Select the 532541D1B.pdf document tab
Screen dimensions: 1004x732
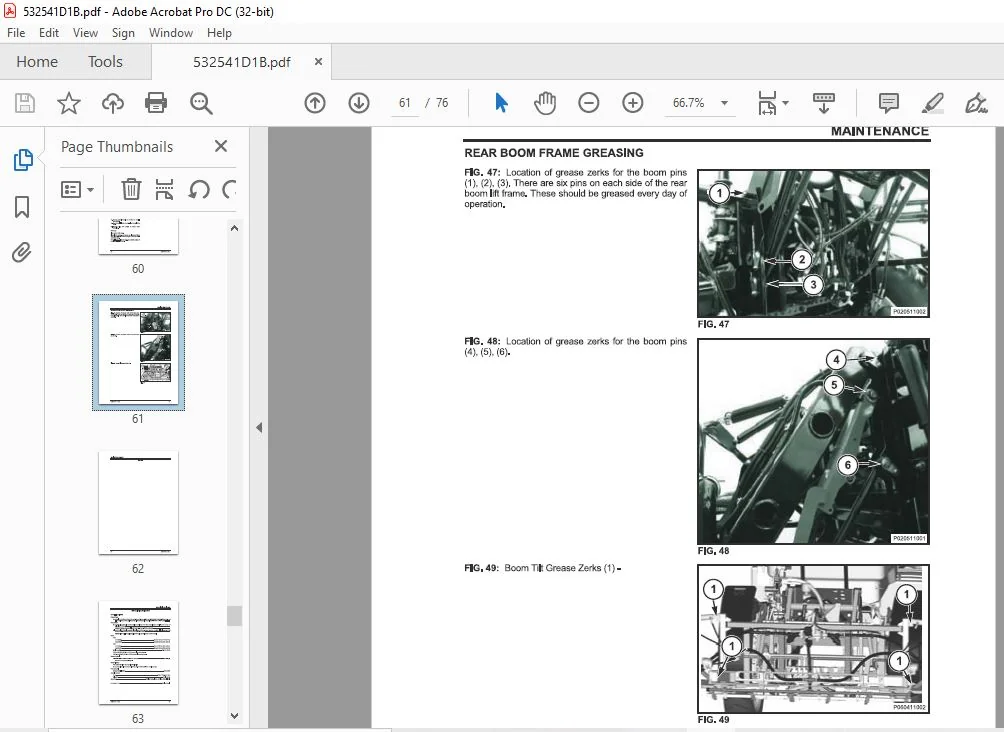241,62
